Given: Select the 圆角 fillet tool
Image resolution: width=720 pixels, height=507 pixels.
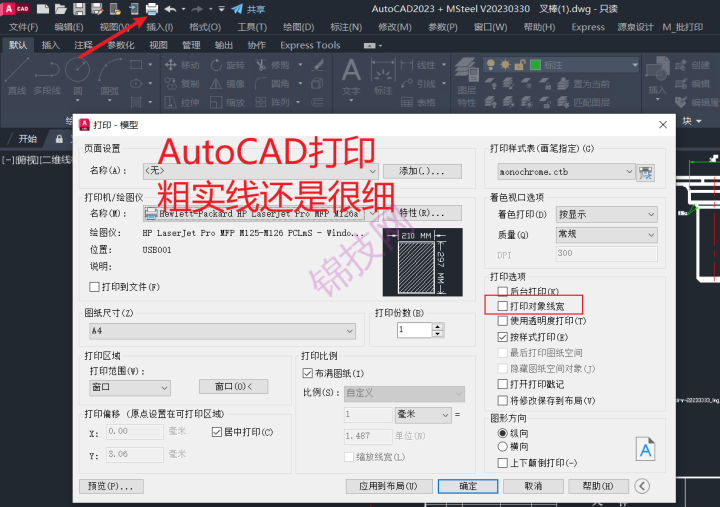Looking at the screenshot, I should click(x=273, y=84).
